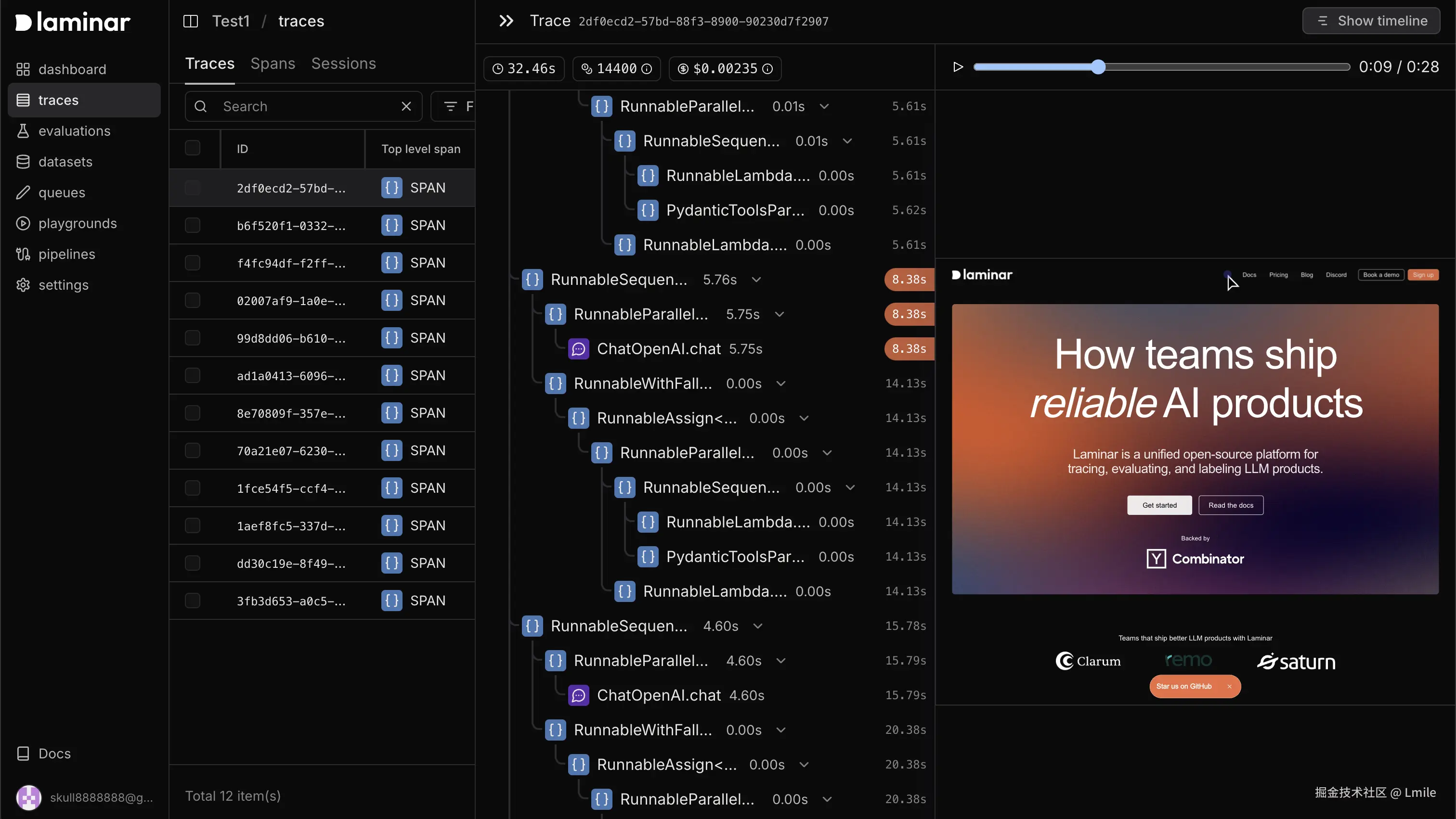This screenshot has height=819, width=1456.
Task: Open evaluations flask icon in sidebar
Action: tap(23, 131)
